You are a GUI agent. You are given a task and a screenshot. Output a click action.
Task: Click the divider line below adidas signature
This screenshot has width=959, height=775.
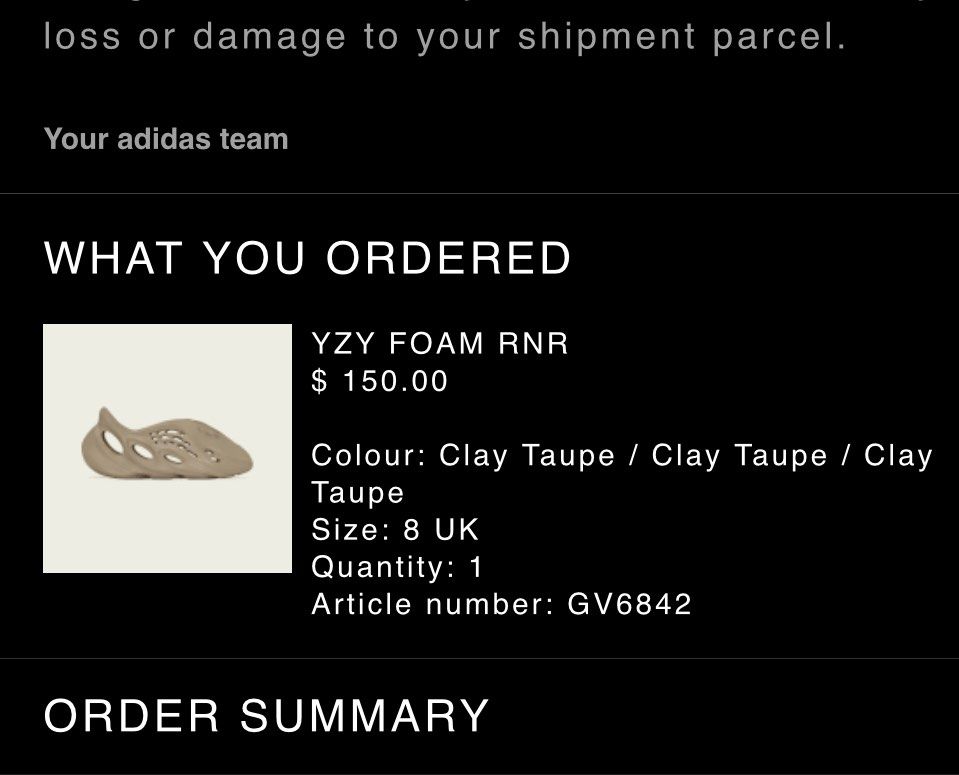(x=480, y=193)
